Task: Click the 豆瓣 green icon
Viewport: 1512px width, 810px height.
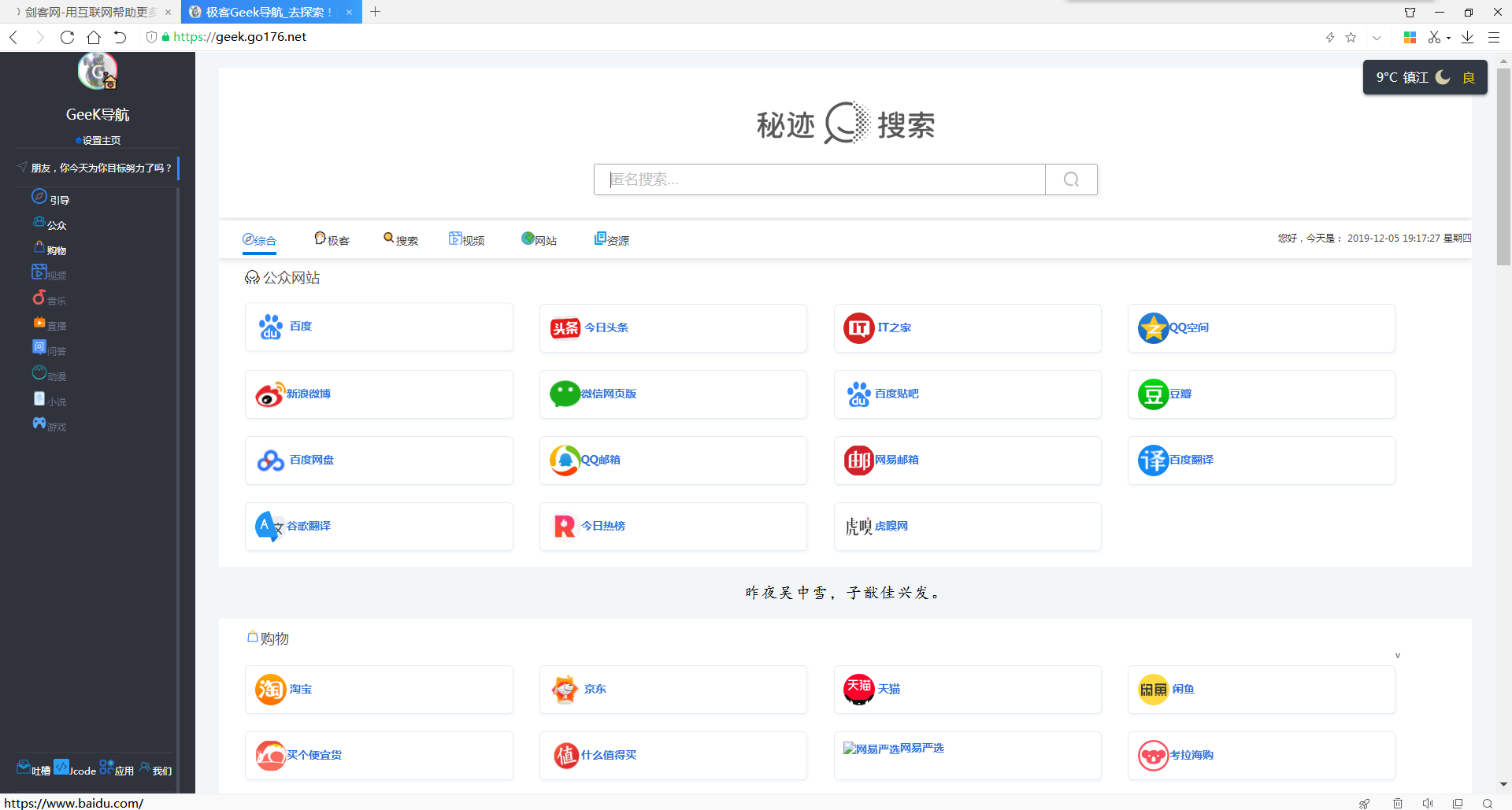Action: click(x=1153, y=394)
